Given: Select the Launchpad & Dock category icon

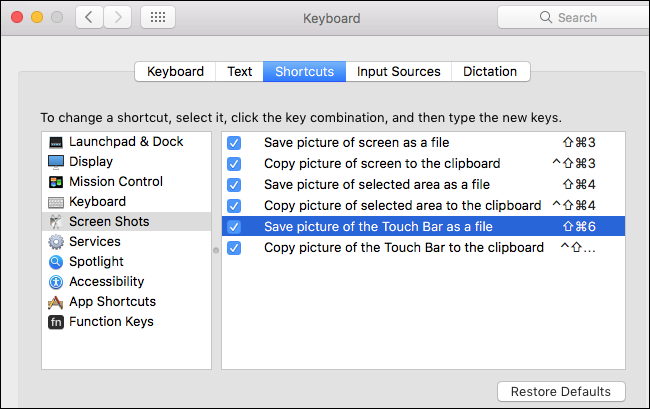Looking at the screenshot, I should [x=56, y=142].
